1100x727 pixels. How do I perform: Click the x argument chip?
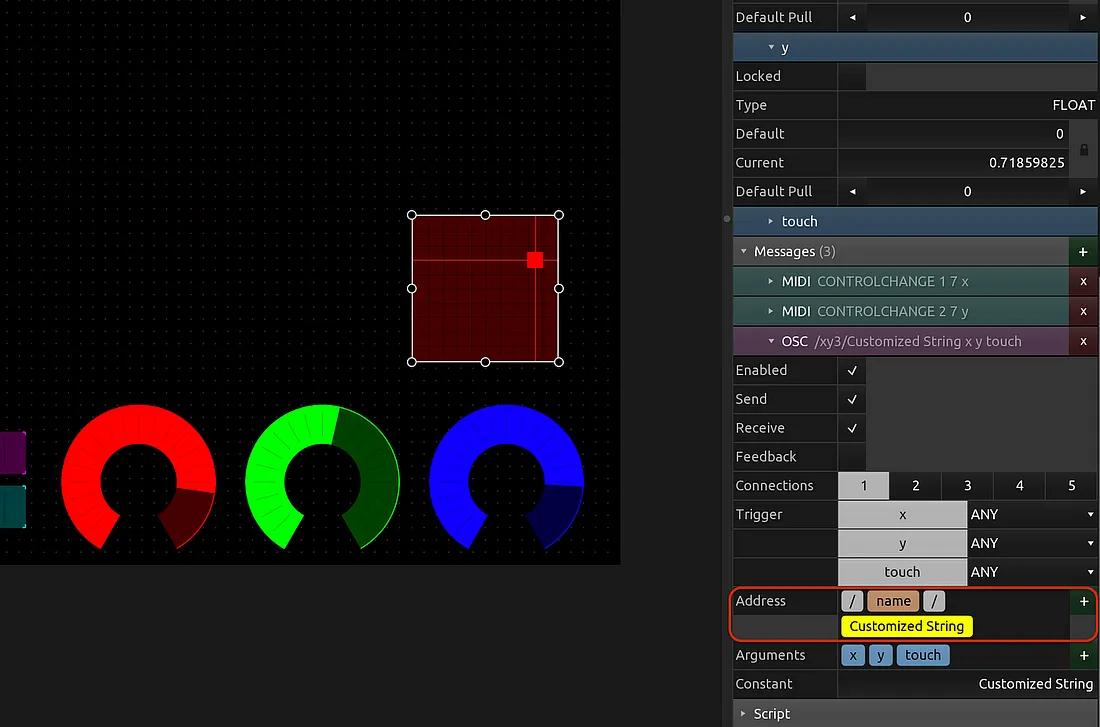[x=853, y=655]
